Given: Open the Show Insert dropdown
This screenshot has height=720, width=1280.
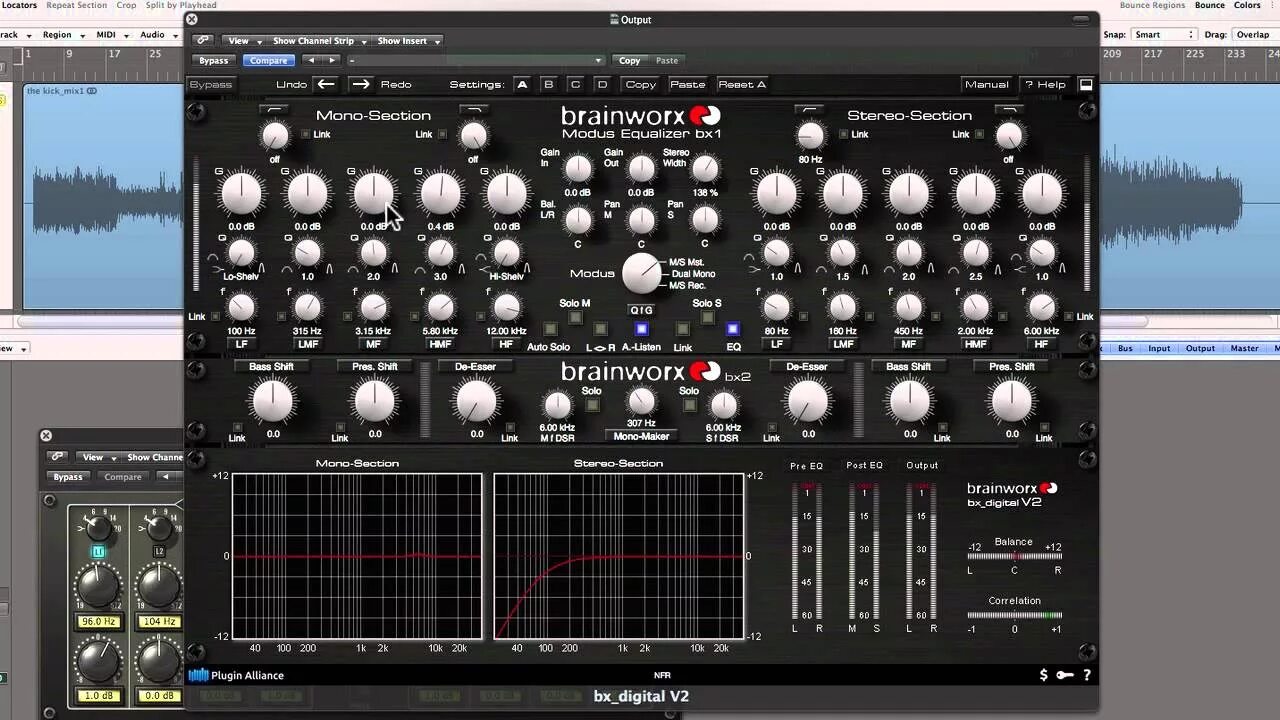Looking at the screenshot, I should (x=407, y=41).
